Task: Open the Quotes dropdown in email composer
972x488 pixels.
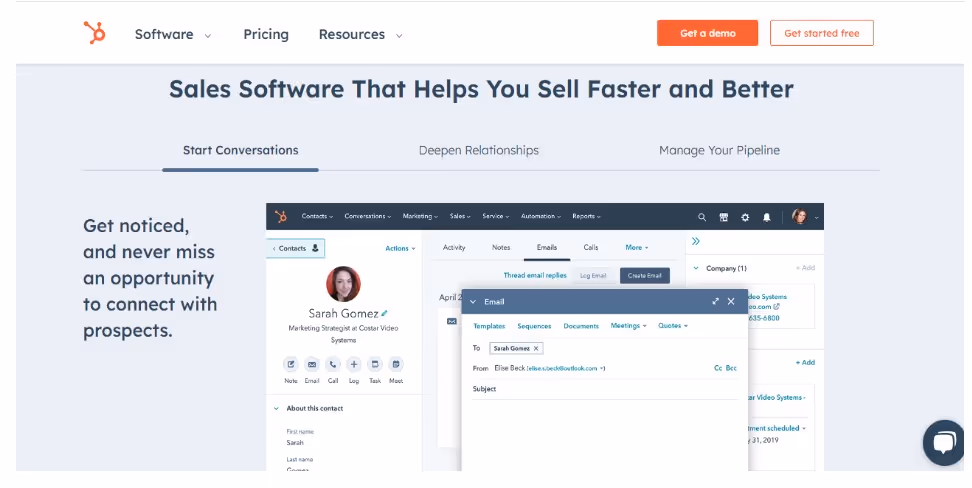Action: point(673,326)
